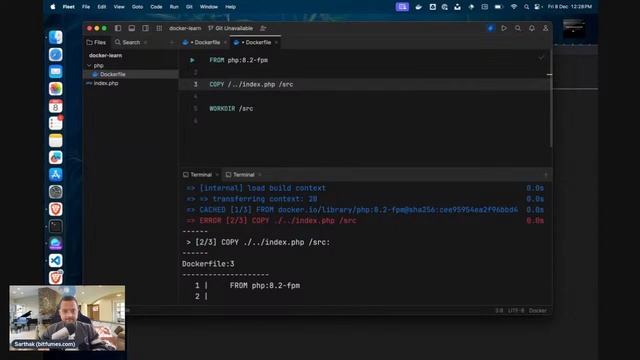
Task: Open Visual Studio Code from the Dock
Action: click(56, 260)
